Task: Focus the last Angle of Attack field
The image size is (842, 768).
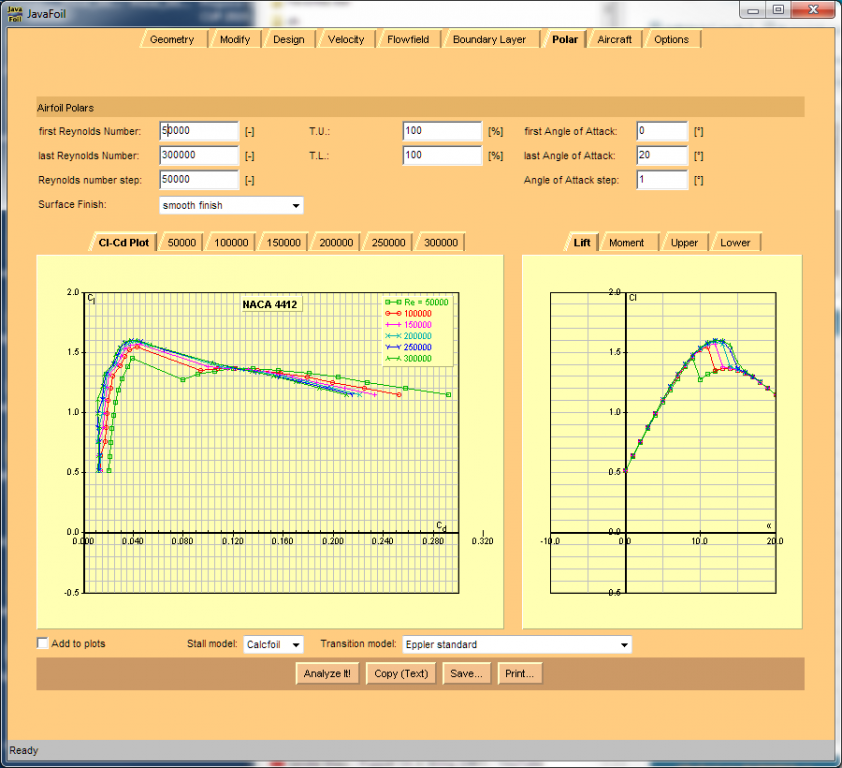Action: (661, 156)
